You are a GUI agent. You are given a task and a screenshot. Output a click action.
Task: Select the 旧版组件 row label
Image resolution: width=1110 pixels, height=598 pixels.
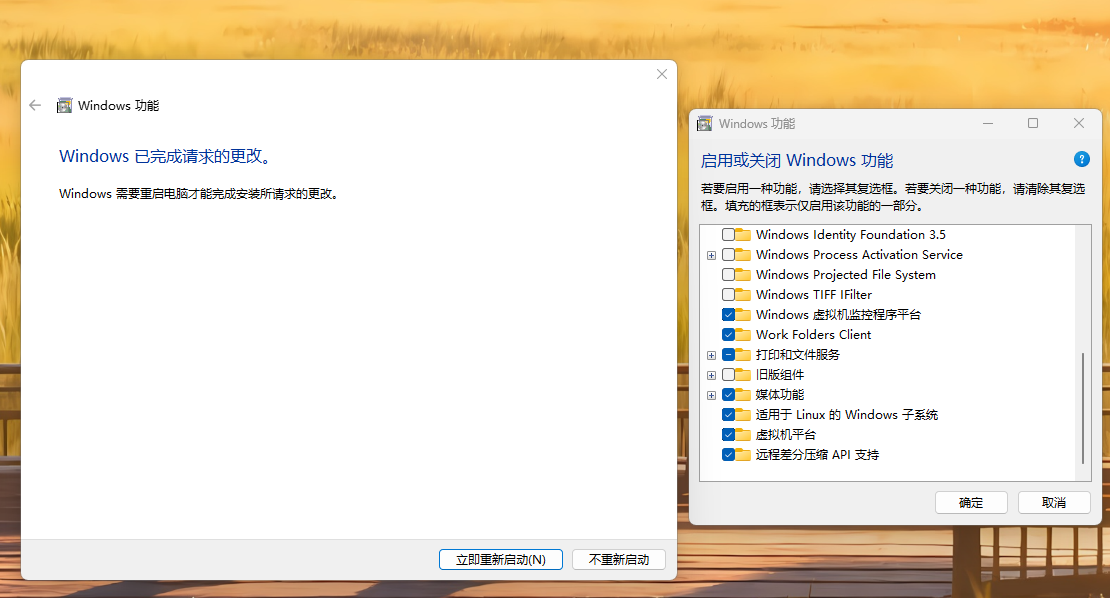coord(779,374)
